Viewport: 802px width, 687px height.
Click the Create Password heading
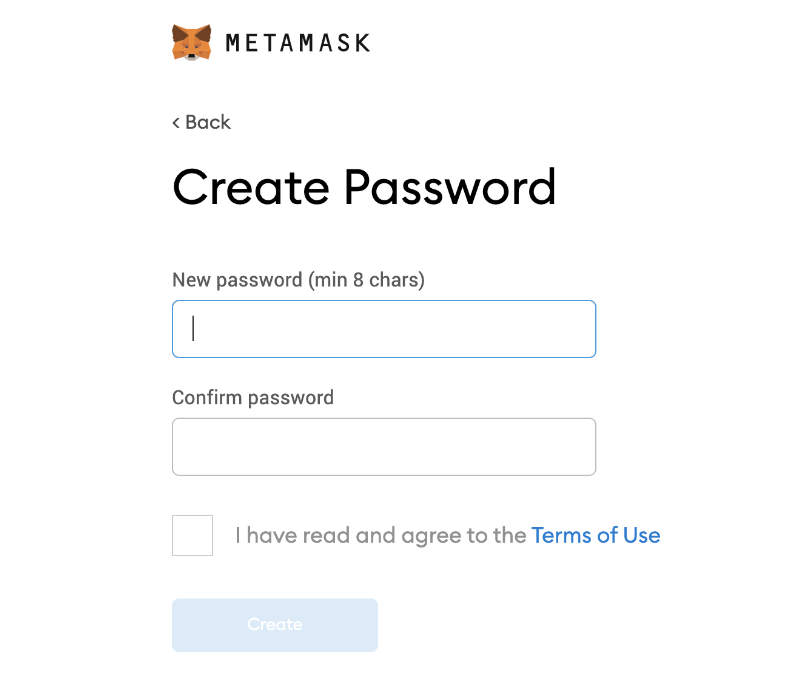point(364,188)
